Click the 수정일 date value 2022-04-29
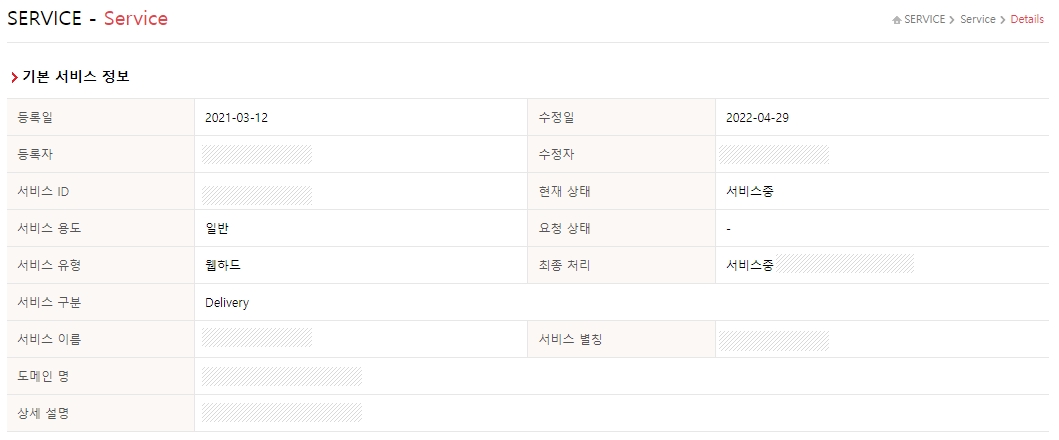The width and height of the screenshot is (1059, 440). (758, 118)
